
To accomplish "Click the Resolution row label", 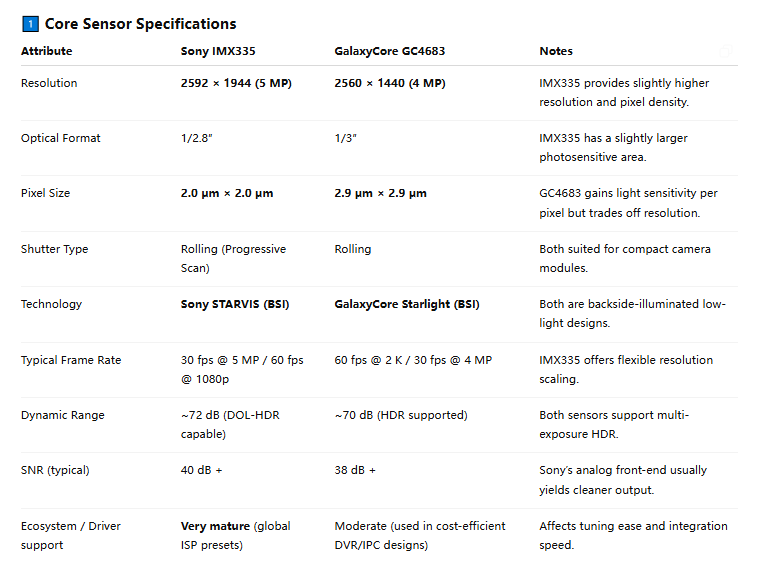I will coord(49,83).
